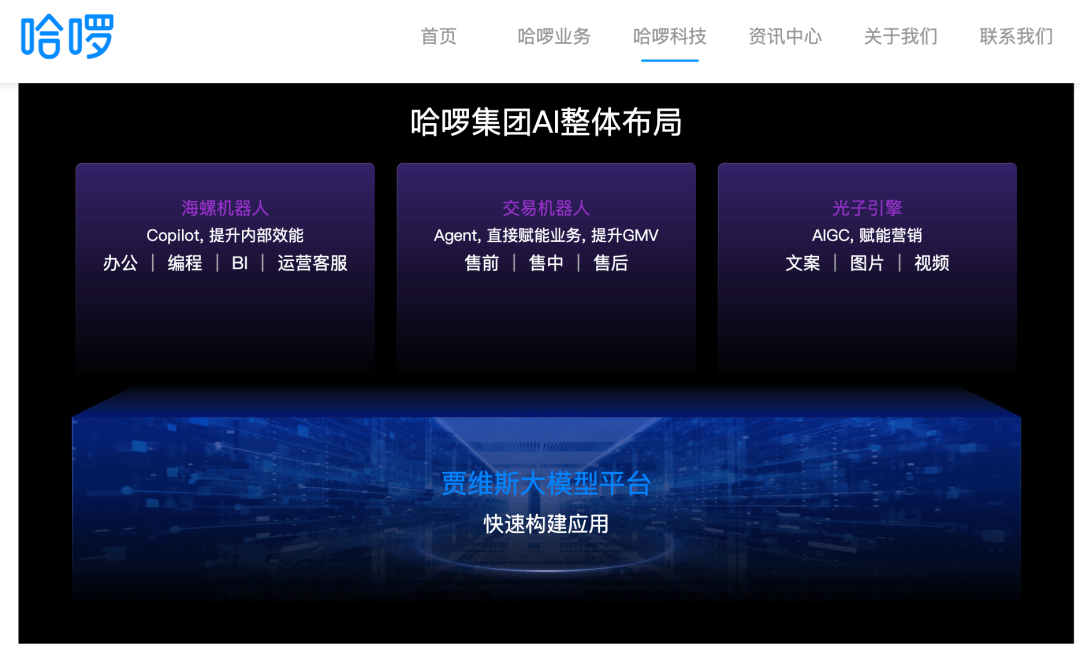Click the 快速构建应用 subtitle

pos(546,524)
